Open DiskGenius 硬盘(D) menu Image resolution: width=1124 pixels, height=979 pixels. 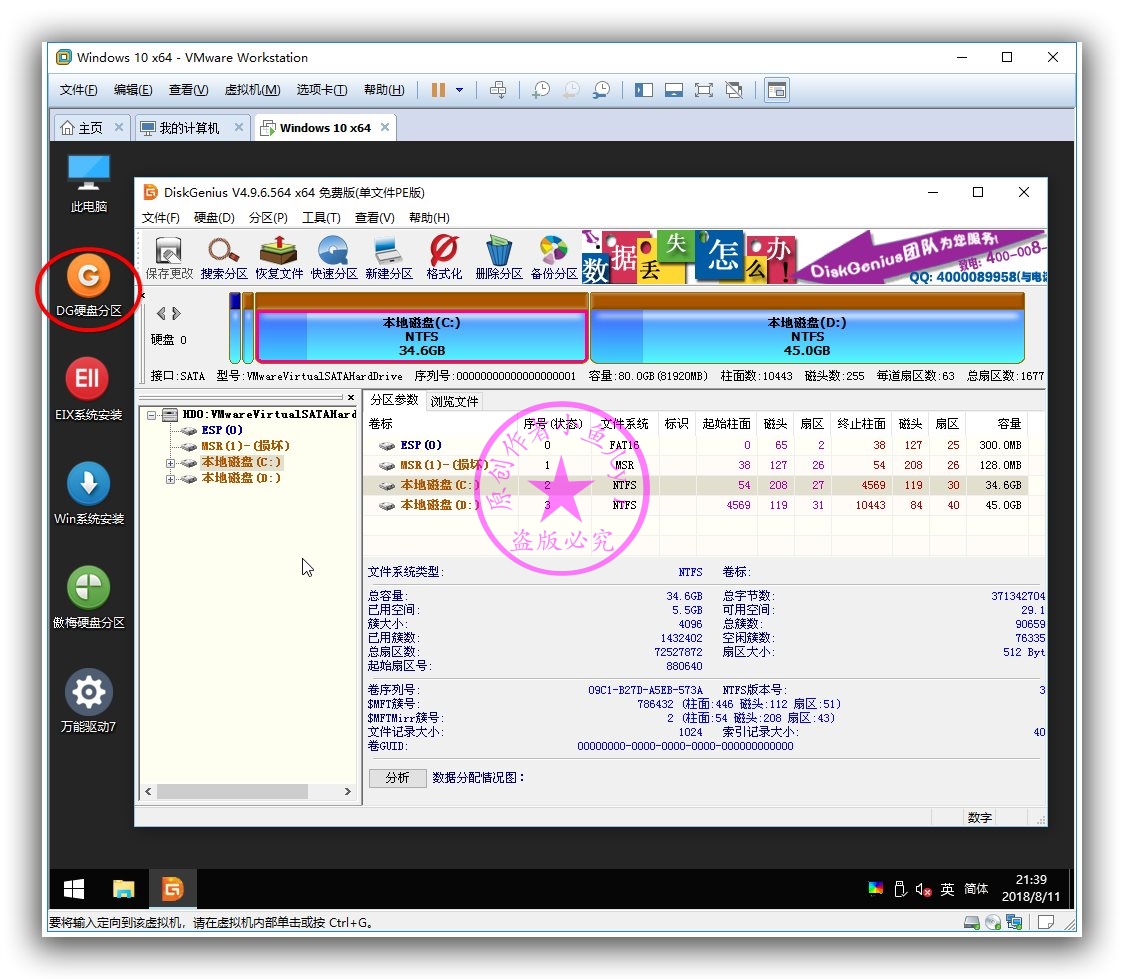coord(214,217)
